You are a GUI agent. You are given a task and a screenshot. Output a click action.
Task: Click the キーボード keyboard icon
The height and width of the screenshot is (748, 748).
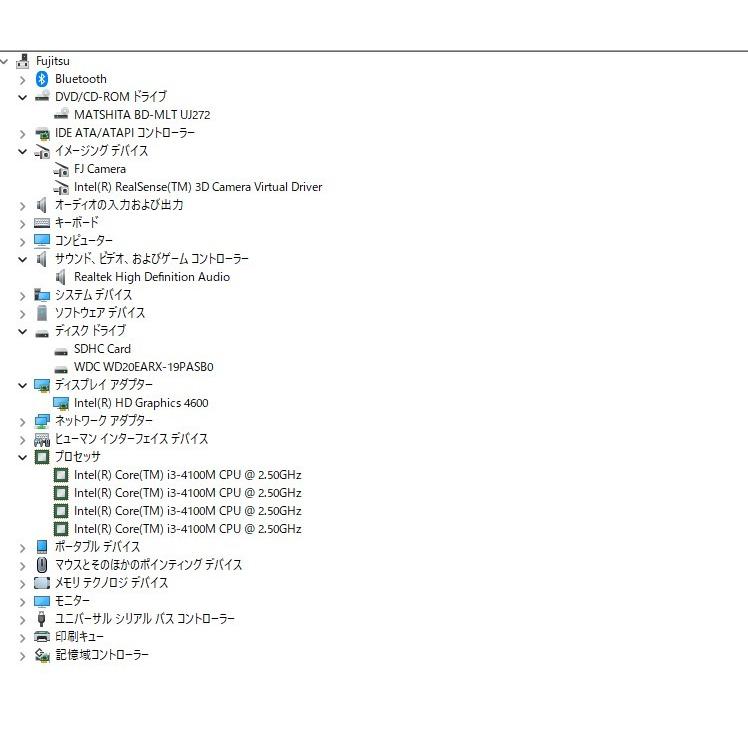coord(42,223)
